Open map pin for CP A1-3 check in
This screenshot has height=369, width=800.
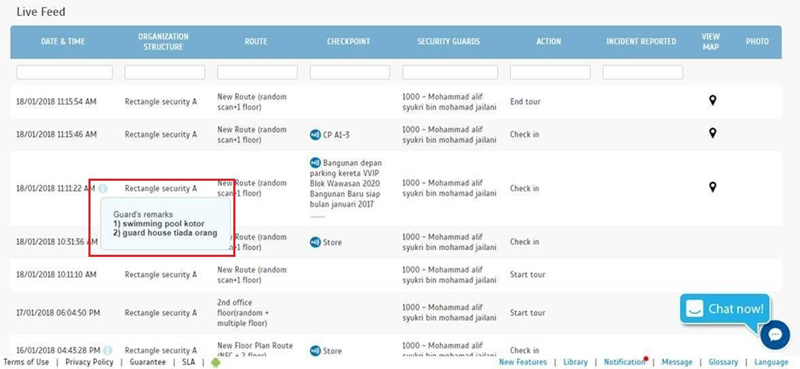(x=712, y=133)
